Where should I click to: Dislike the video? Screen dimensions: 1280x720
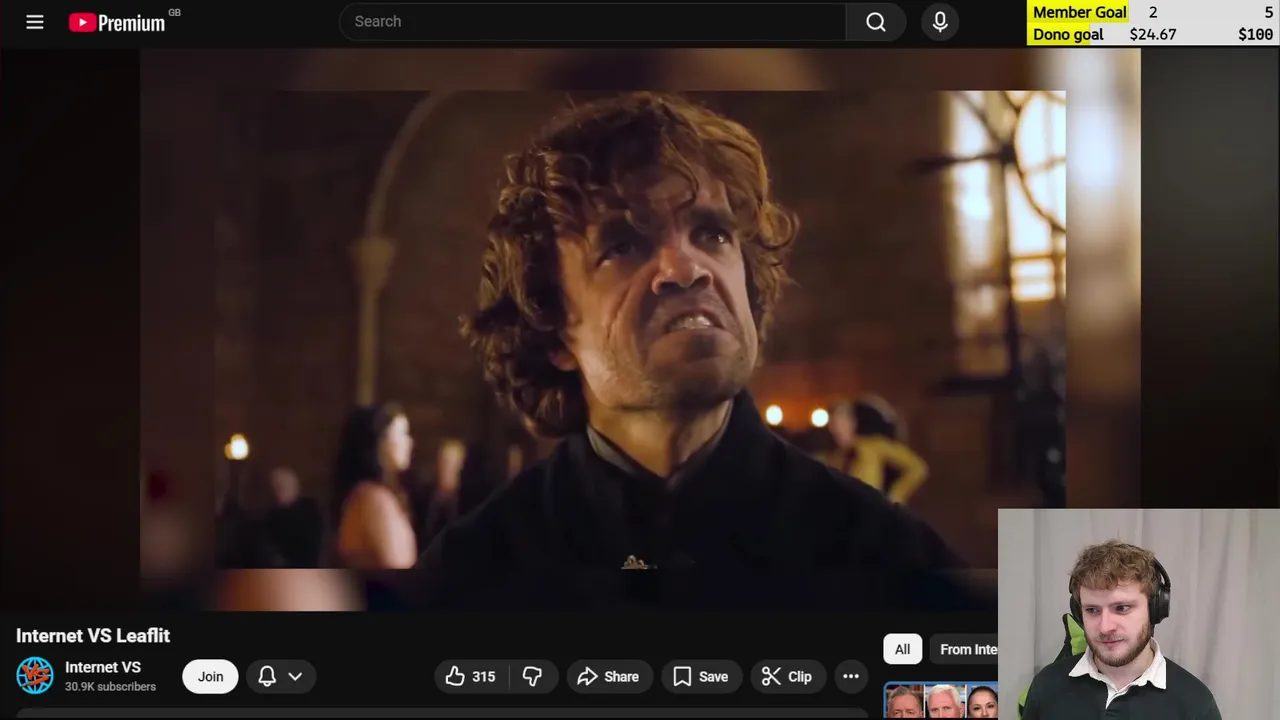(x=532, y=676)
